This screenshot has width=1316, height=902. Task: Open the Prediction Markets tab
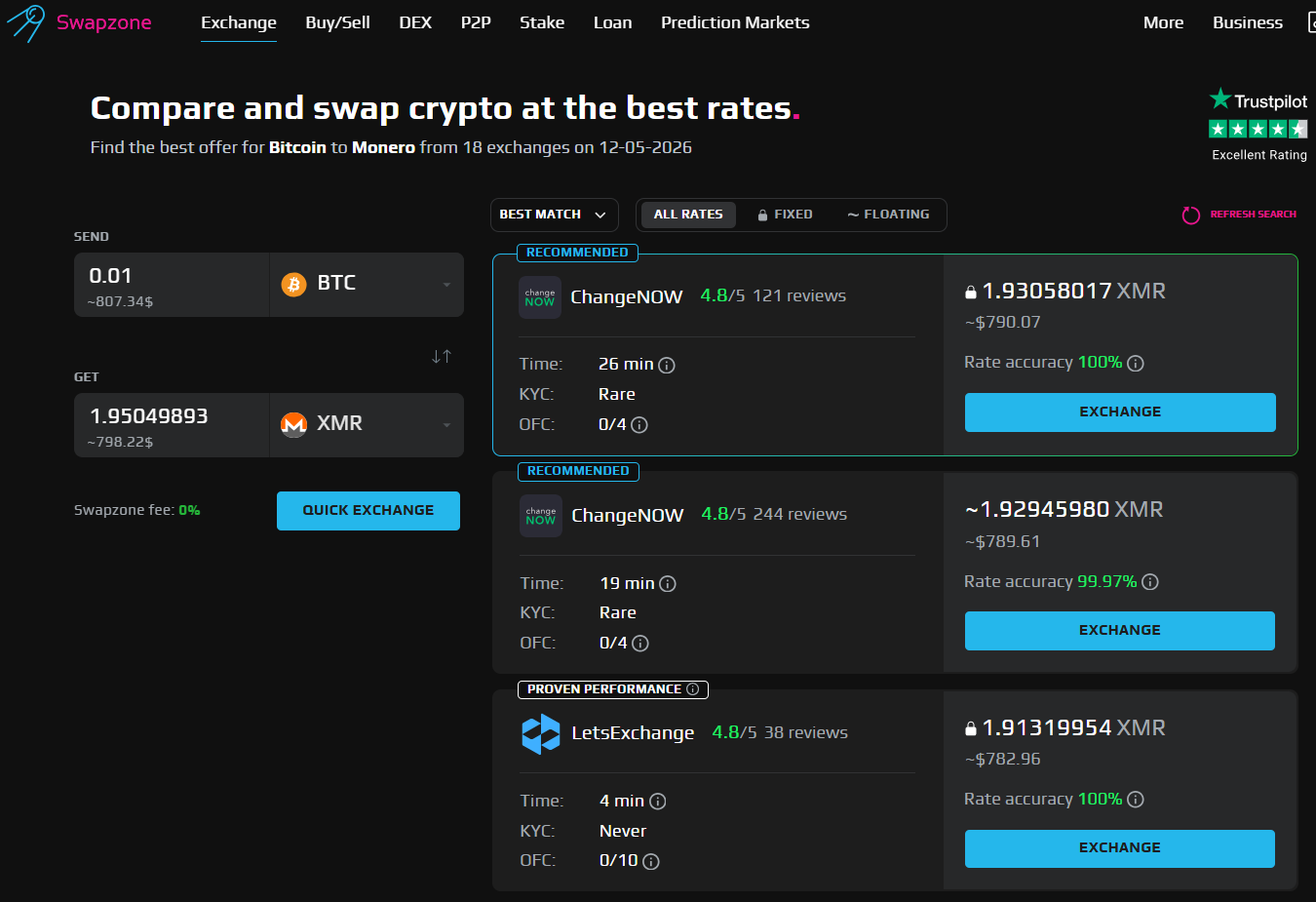tap(735, 22)
